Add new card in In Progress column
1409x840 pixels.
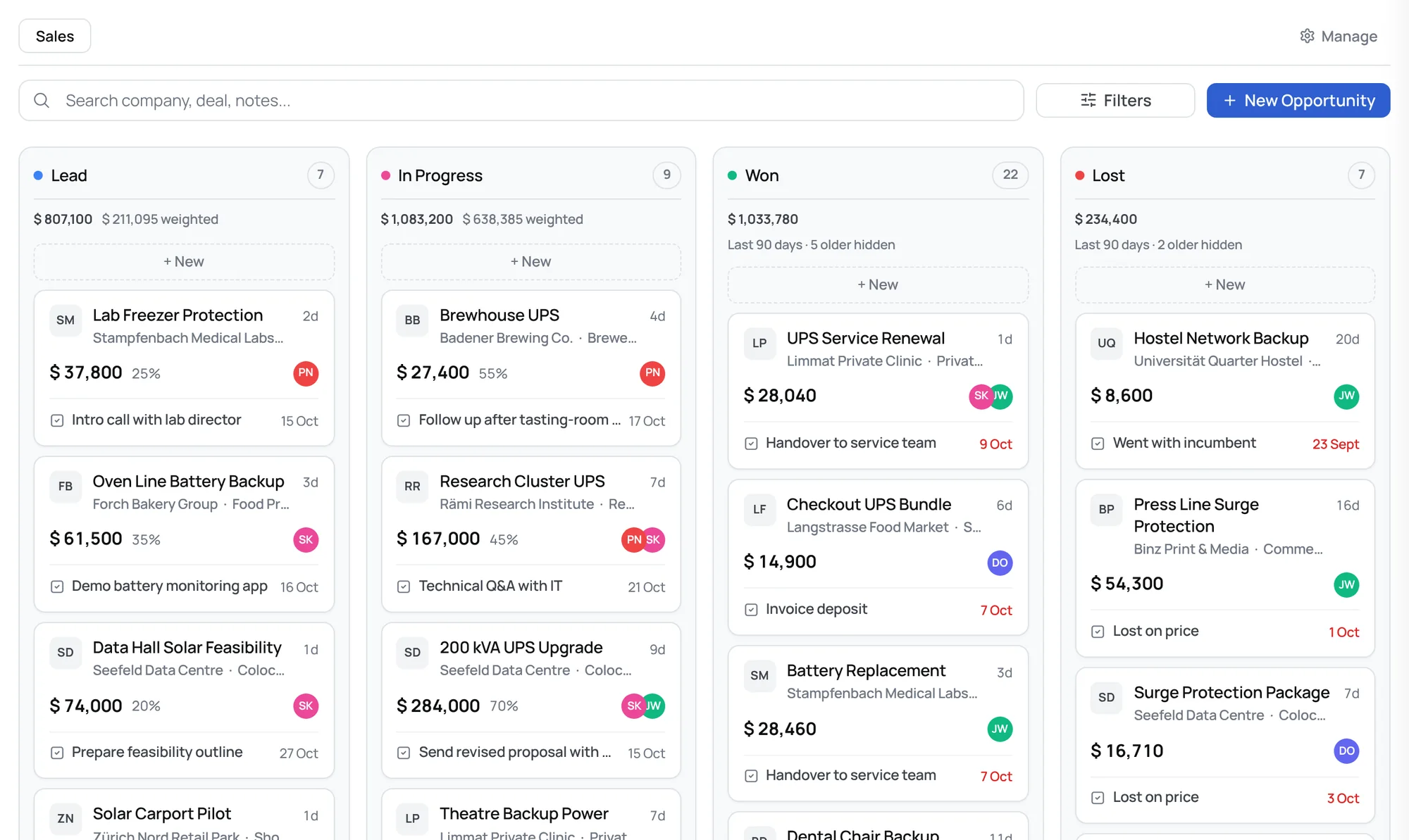tap(531, 262)
